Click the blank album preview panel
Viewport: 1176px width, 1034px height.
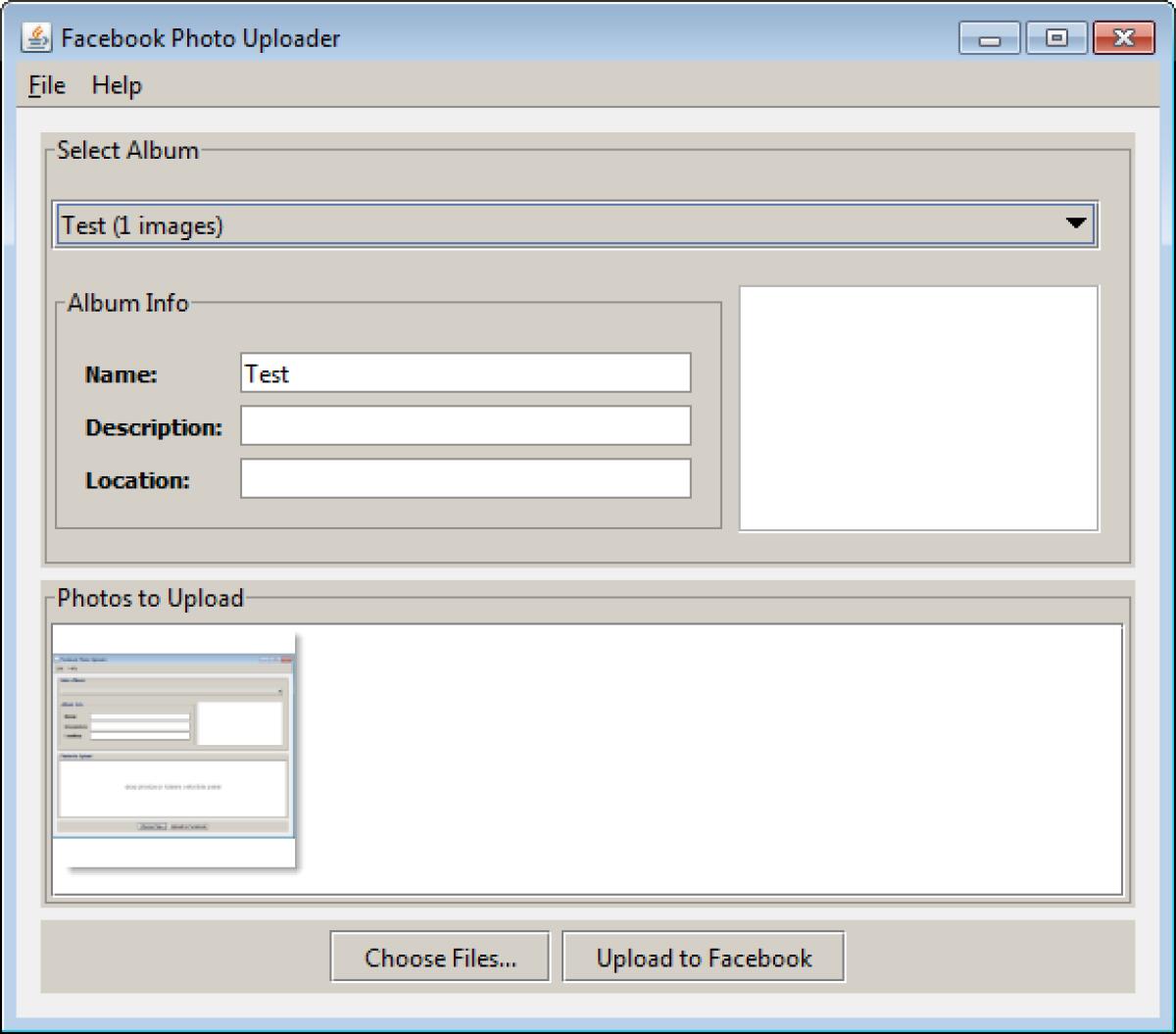pos(918,409)
